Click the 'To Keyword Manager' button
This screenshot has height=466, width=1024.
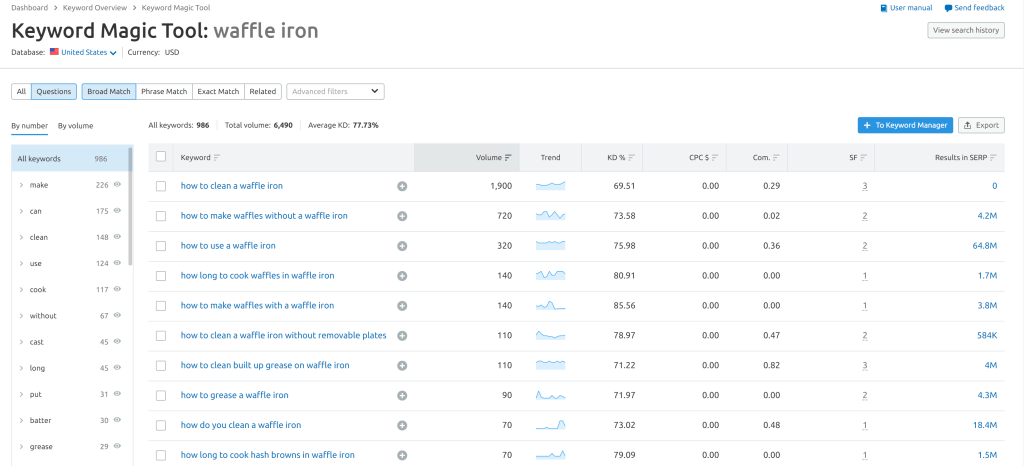pos(904,125)
